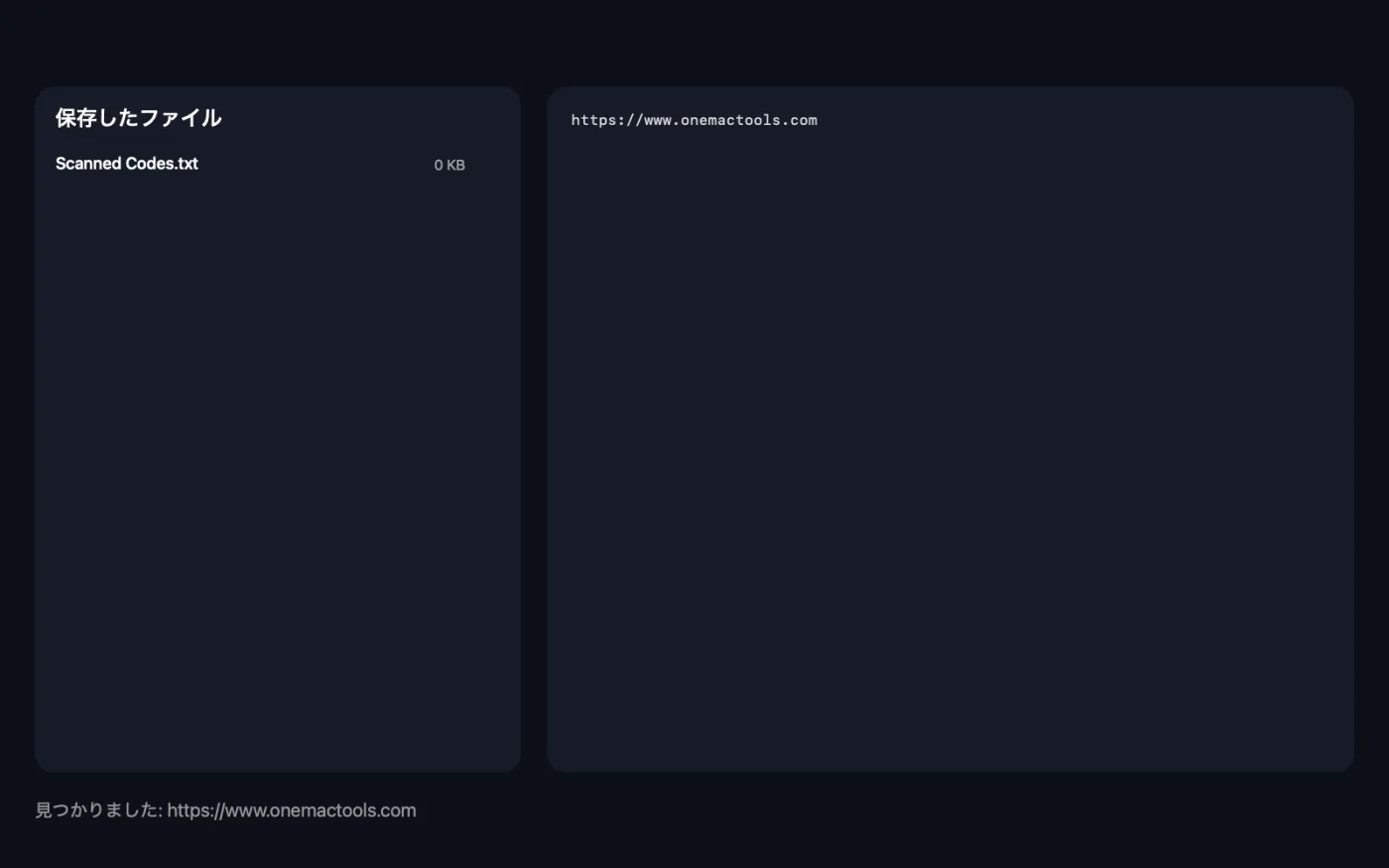
Task: Click empty space in saved files list
Action: 278,446
